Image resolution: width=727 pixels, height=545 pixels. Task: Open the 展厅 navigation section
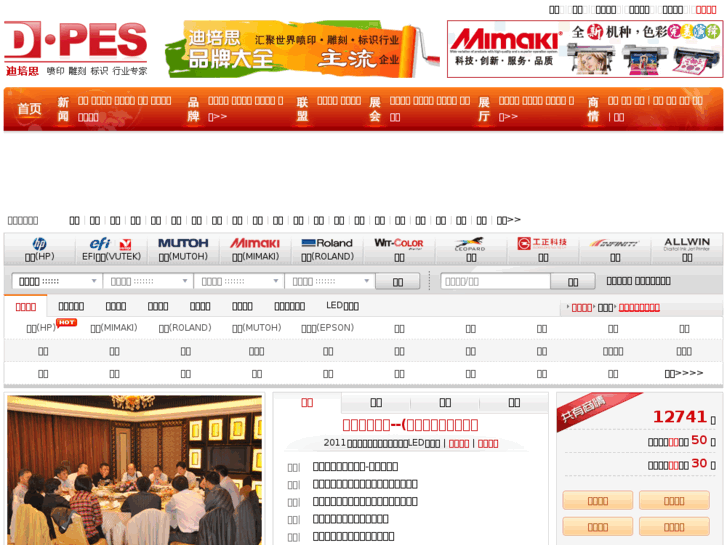point(484,109)
